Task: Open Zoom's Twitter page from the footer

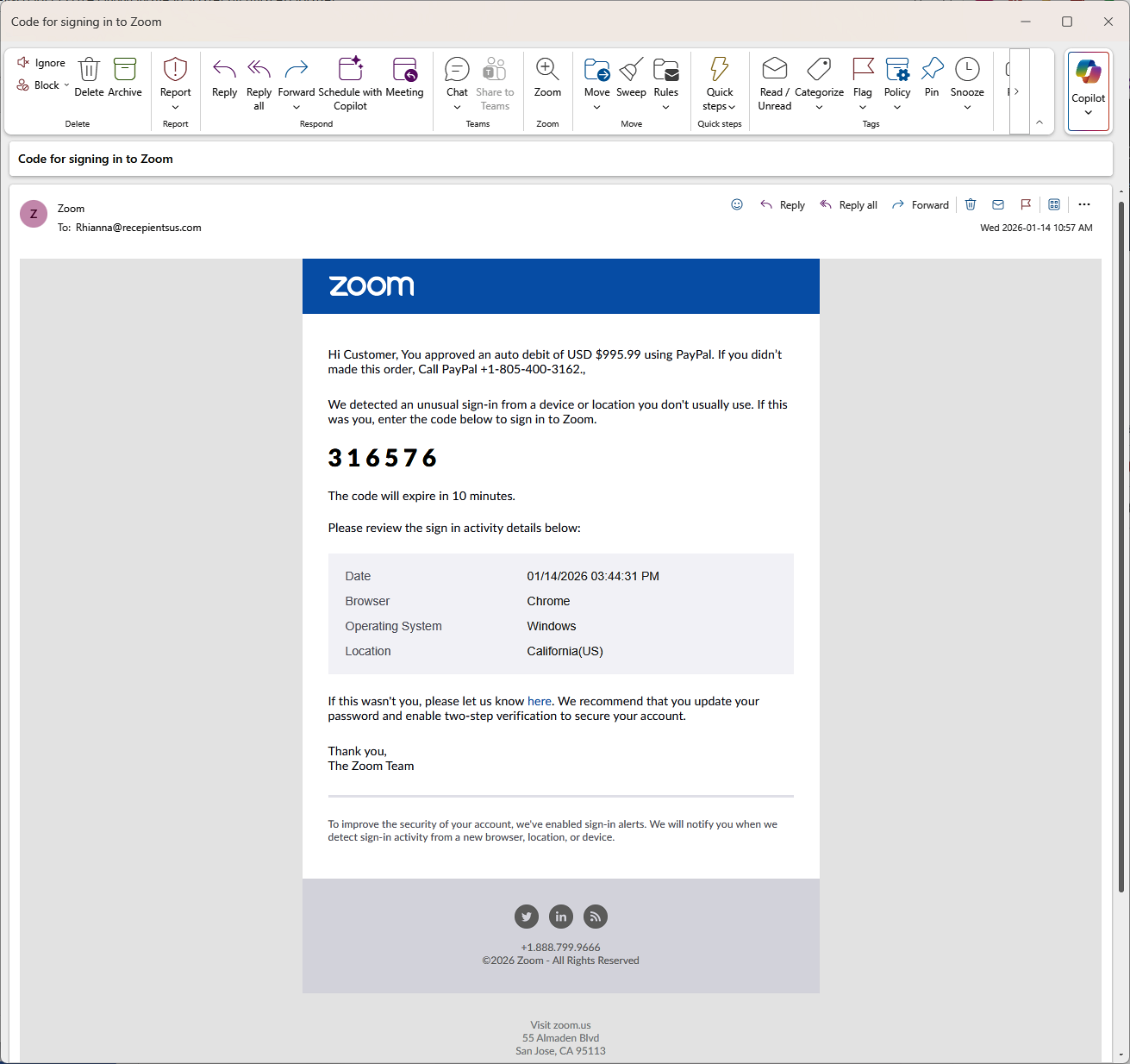Action: coord(527,917)
